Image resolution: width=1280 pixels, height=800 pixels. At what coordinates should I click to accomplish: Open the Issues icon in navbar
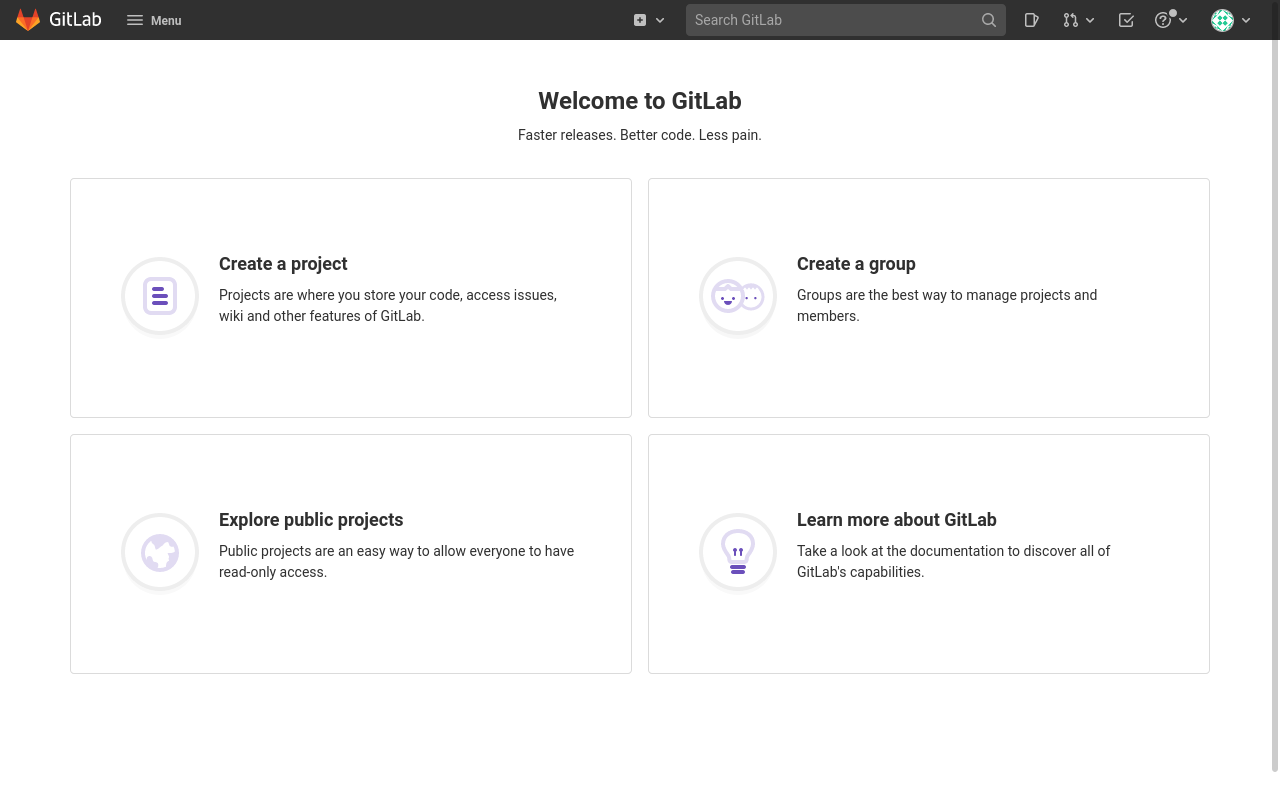click(1032, 20)
